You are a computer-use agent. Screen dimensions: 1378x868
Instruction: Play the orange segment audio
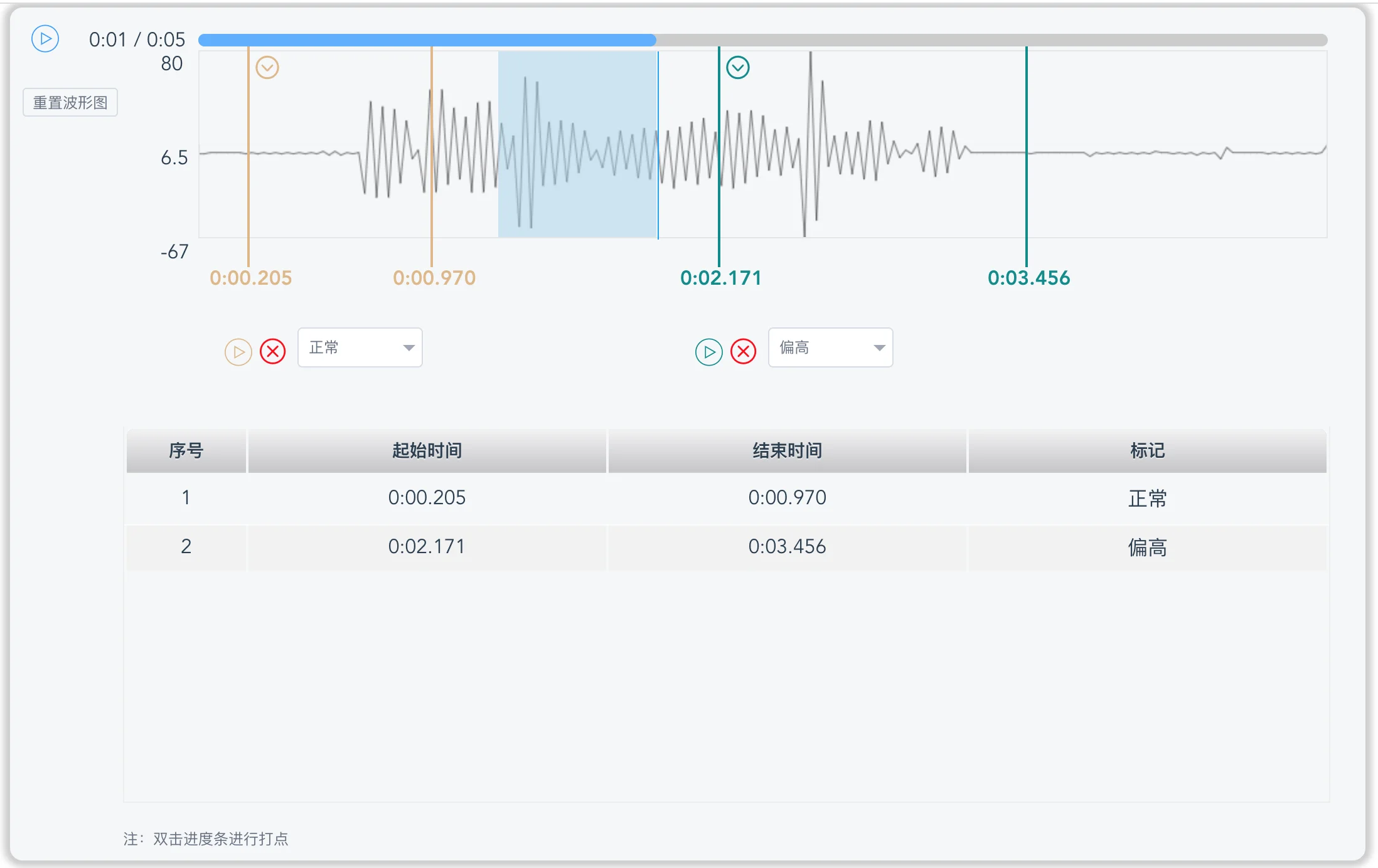(x=238, y=352)
